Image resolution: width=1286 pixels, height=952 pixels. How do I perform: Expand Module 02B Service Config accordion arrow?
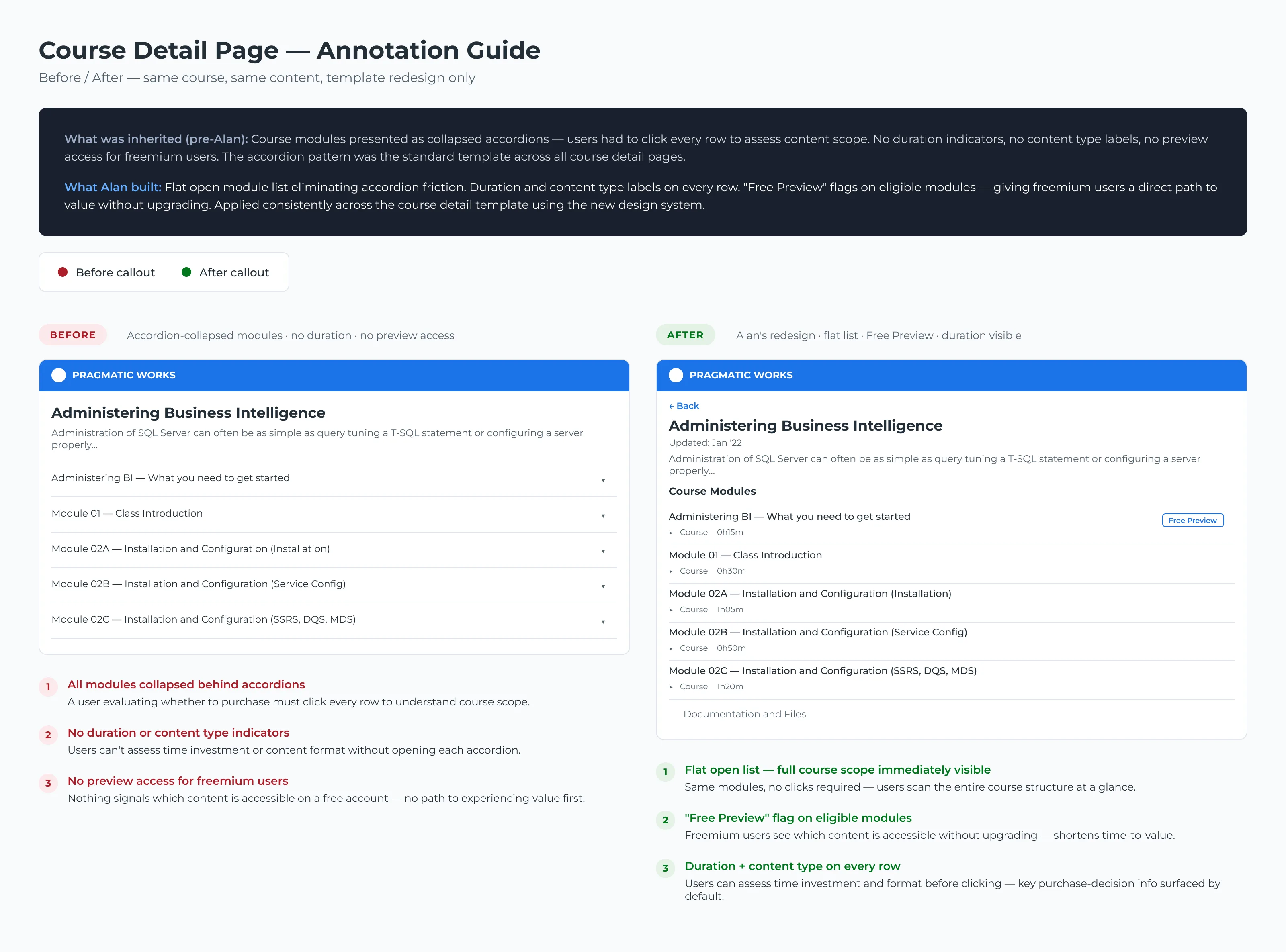click(x=603, y=586)
